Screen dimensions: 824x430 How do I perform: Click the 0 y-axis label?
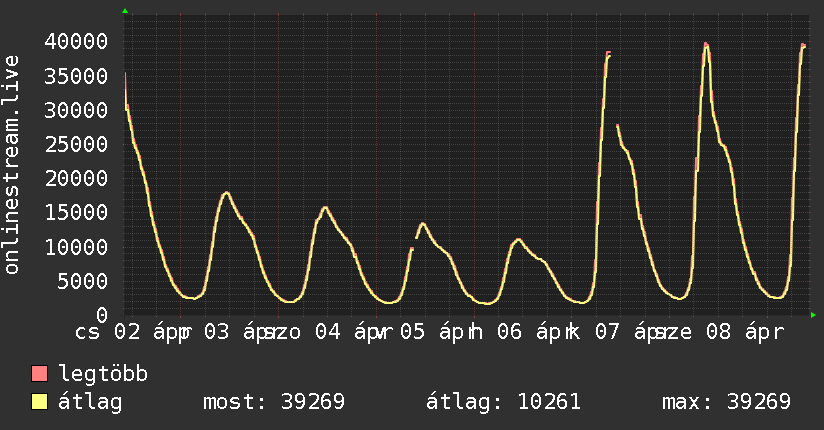click(x=102, y=315)
